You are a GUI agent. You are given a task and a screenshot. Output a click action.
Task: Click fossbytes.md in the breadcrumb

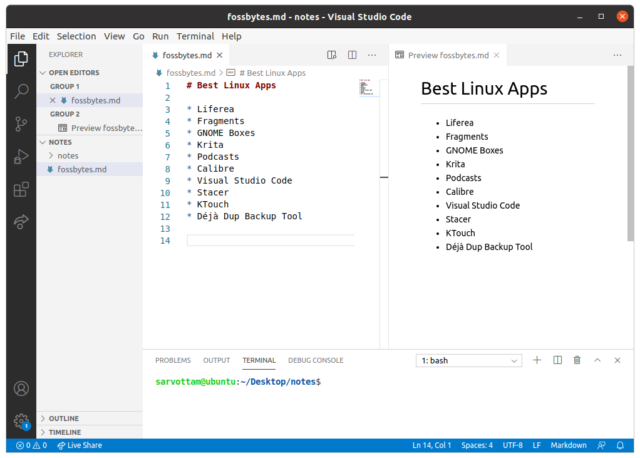click(x=191, y=73)
